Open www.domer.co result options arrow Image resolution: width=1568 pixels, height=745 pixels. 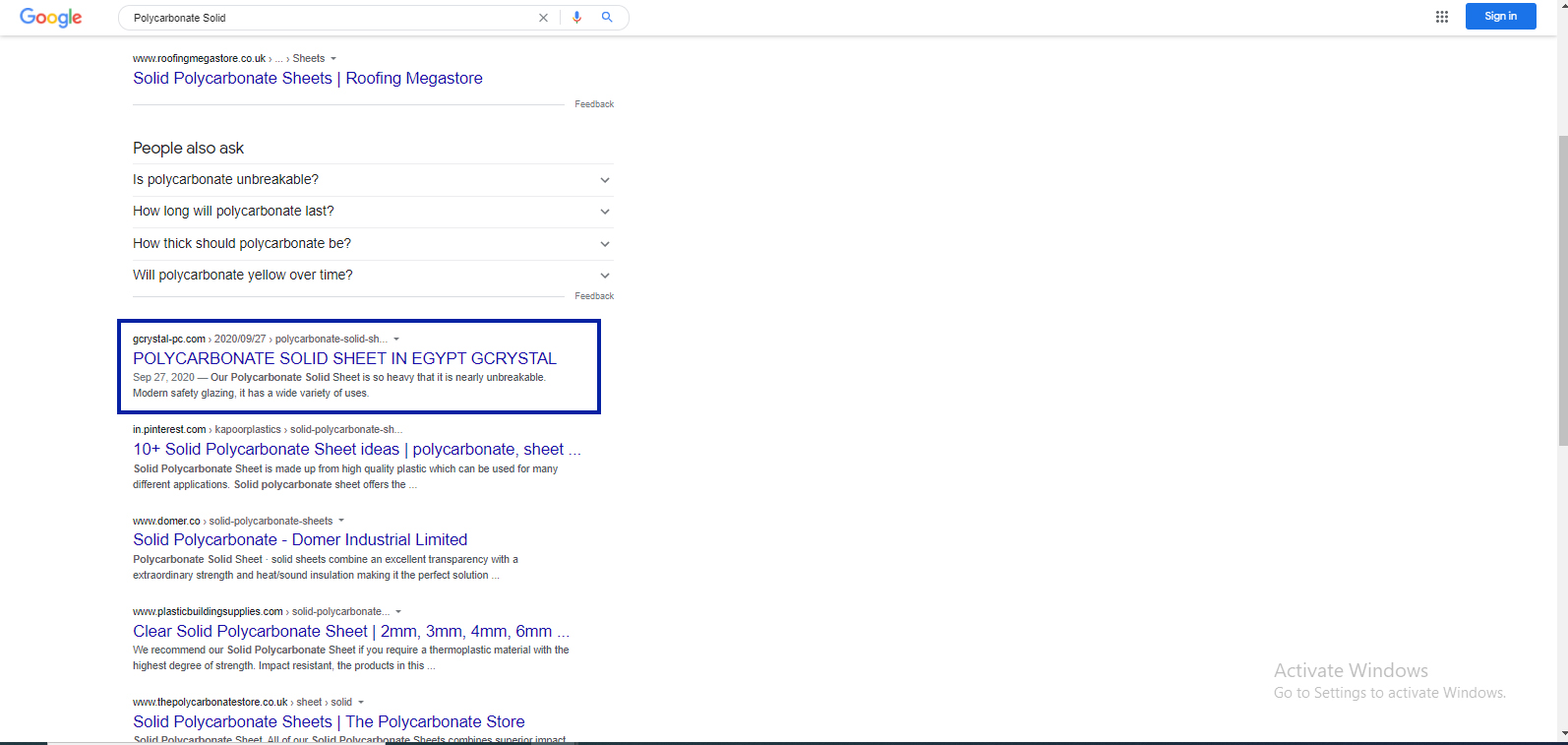click(341, 521)
